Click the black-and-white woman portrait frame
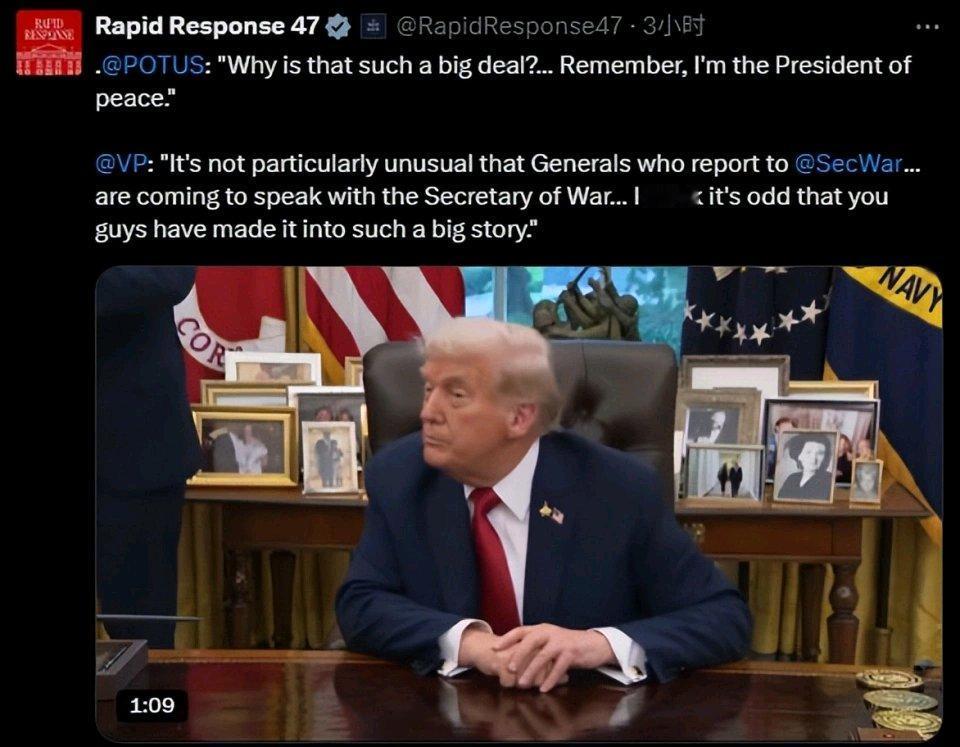The height and width of the screenshot is (747, 960). click(x=804, y=467)
